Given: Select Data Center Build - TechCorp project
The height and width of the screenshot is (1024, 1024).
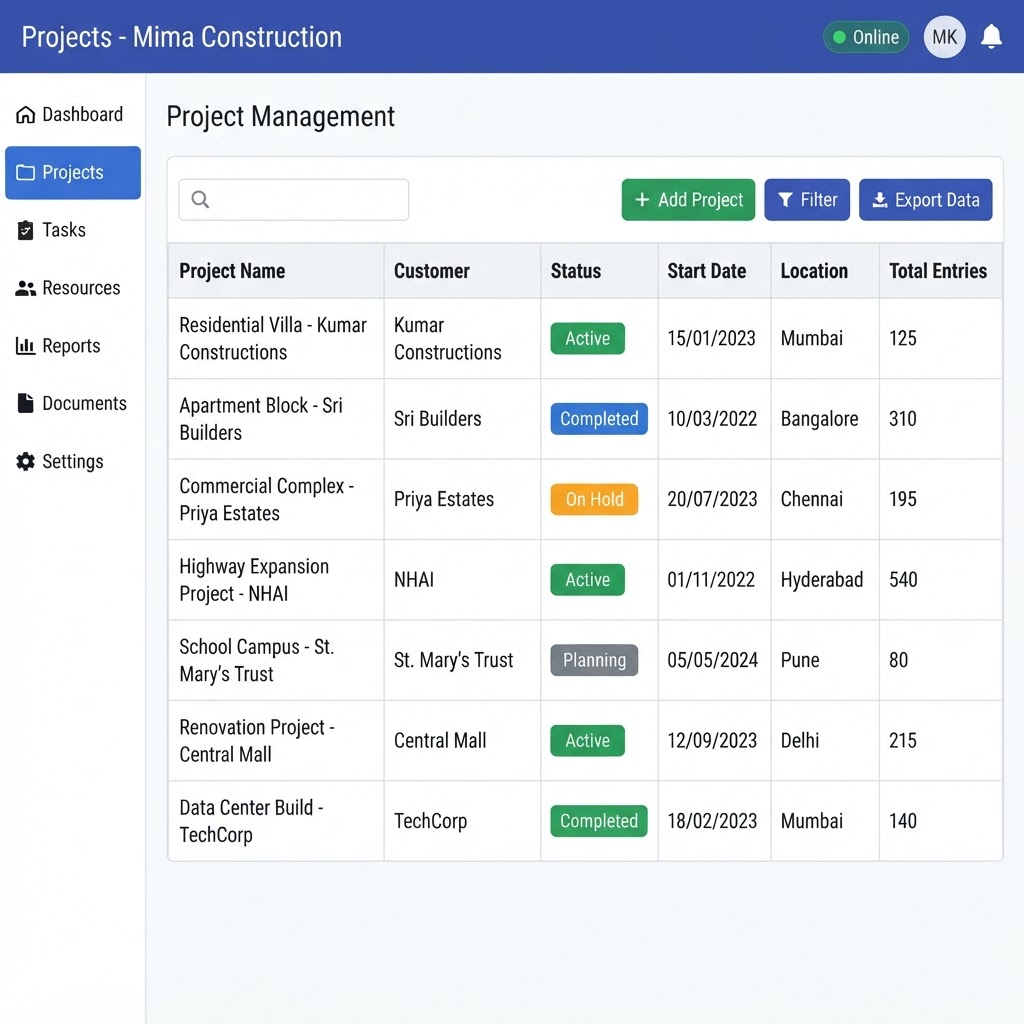Looking at the screenshot, I should pos(251,821).
